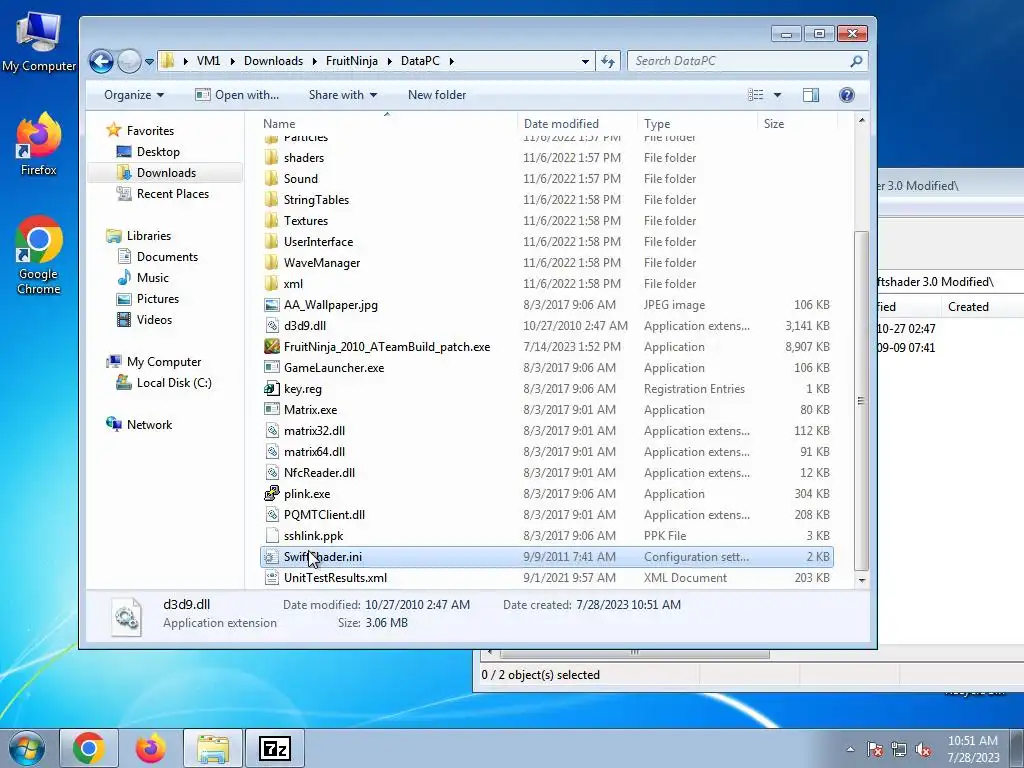This screenshot has width=1024, height=768.
Task: Click the search magnifier icon
Action: click(856, 61)
